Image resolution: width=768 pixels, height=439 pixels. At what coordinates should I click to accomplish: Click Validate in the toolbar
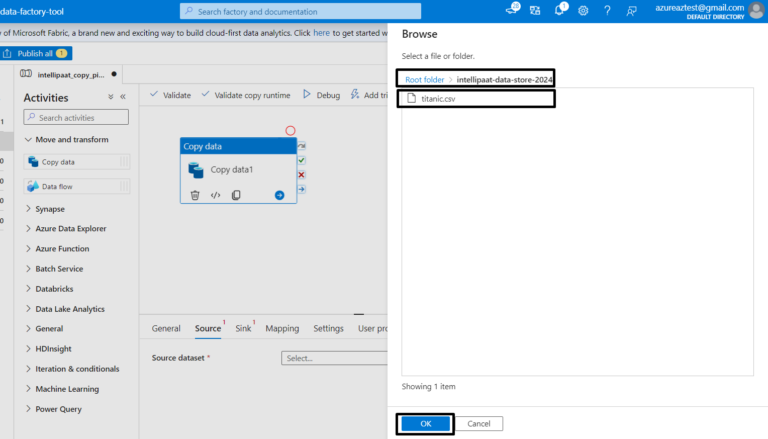click(170, 95)
